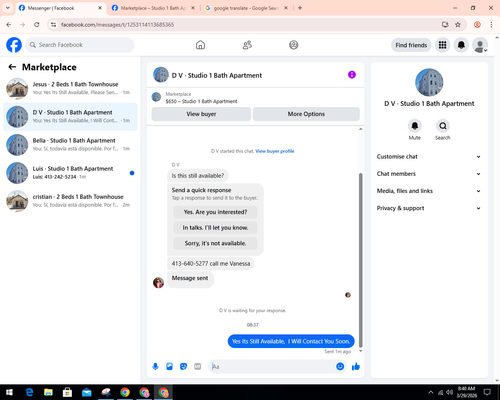Open the Windows notification center icon
The image size is (500, 400).
point(487,392)
